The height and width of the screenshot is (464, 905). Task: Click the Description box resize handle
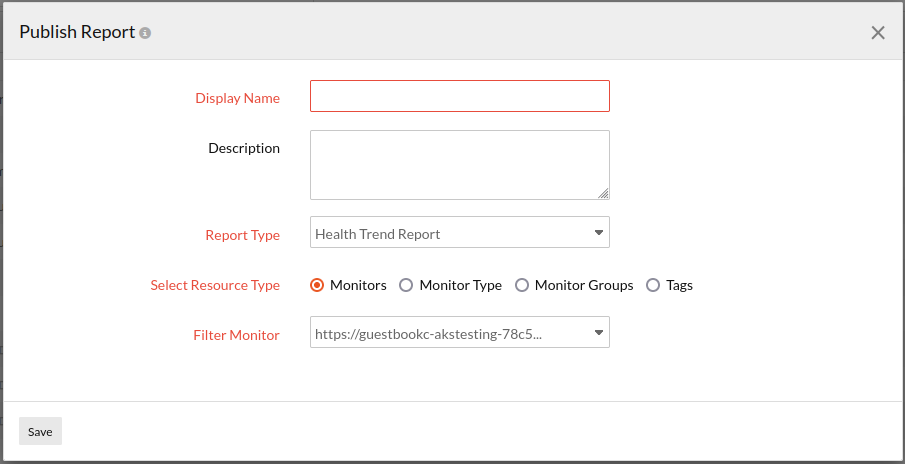[604, 194]
